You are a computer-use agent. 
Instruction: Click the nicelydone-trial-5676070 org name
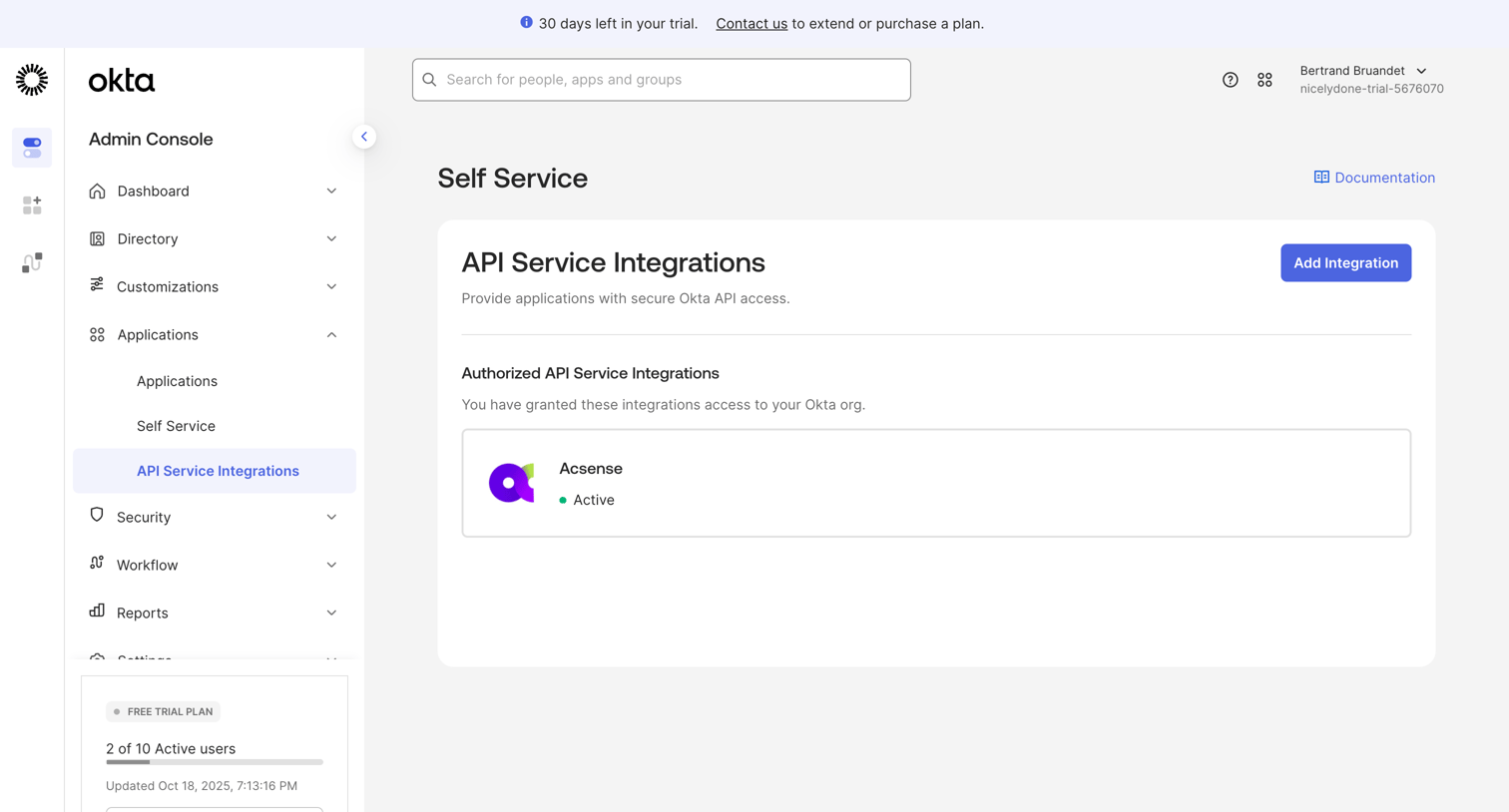click(1371, 89)
